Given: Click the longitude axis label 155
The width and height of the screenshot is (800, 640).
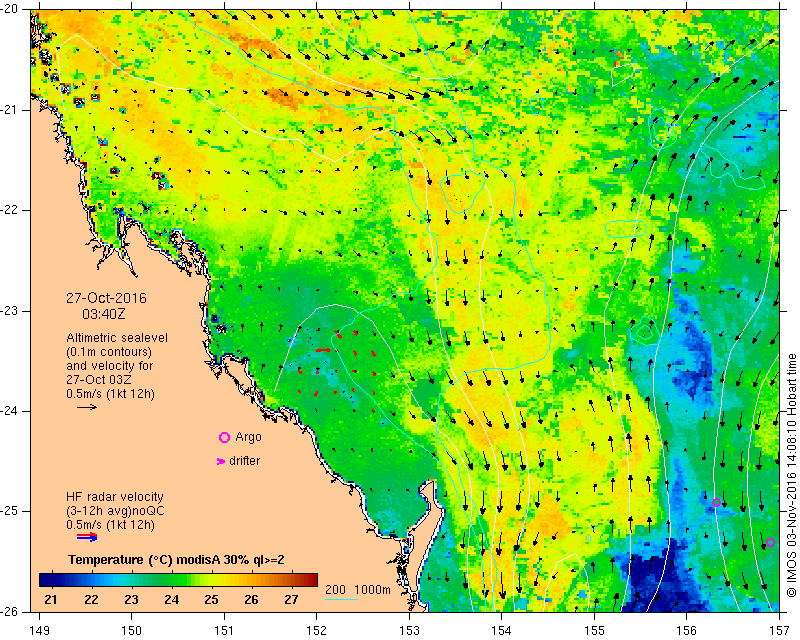Looking at the screenshot, I should [x=594, y=631].
